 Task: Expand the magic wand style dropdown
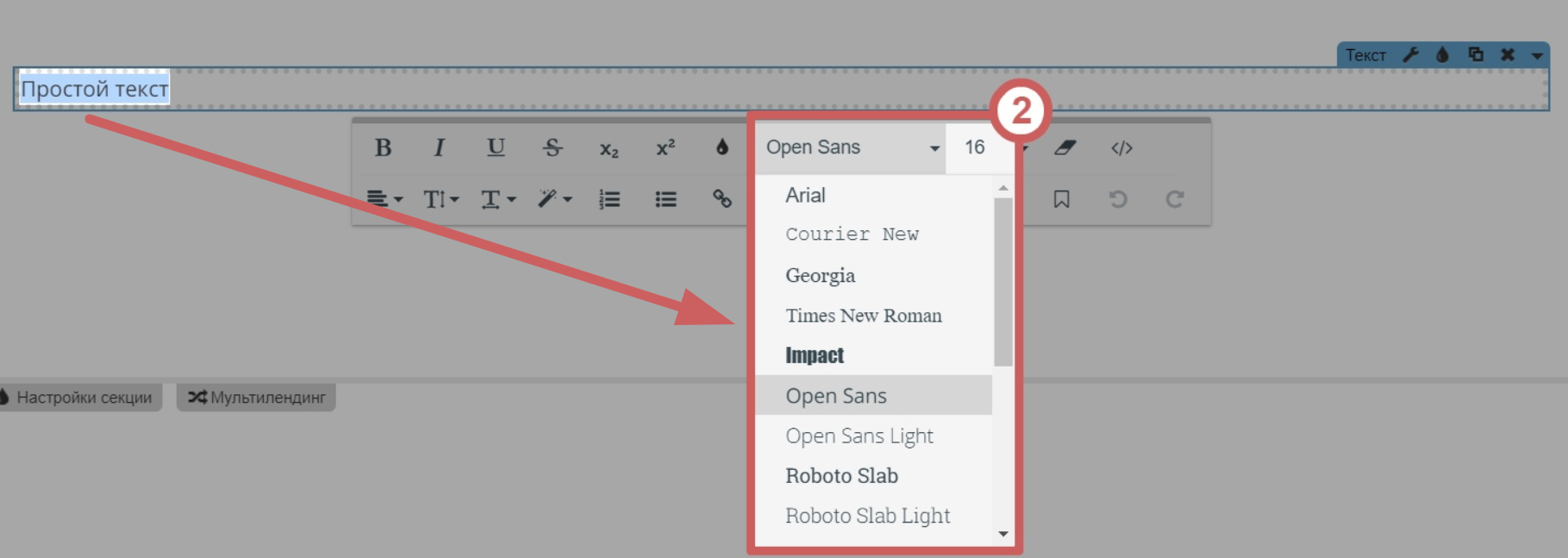tap(554, 199)
